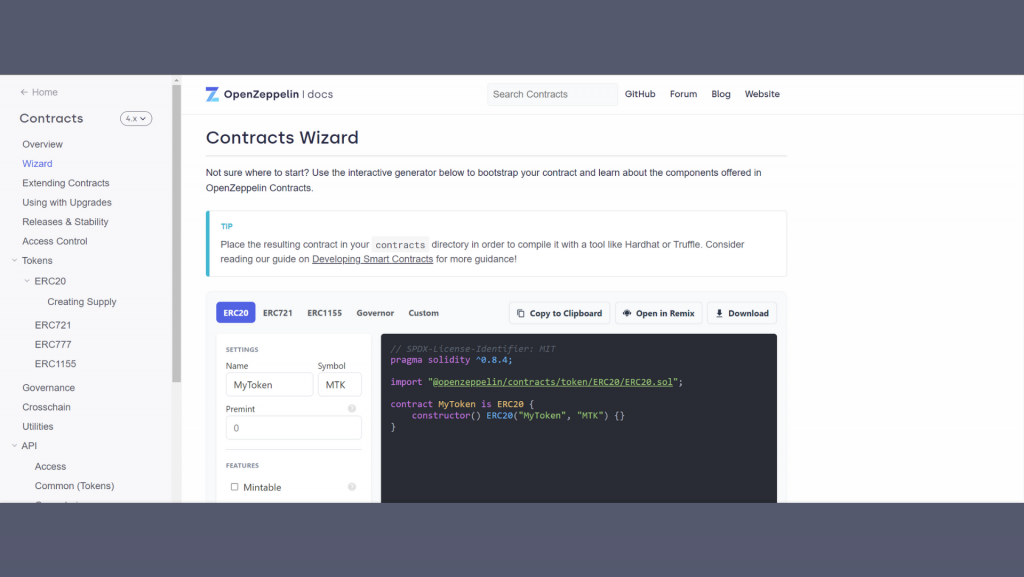
Task: Open Common (Tokens) under API
Action: (x=74, y=486)
